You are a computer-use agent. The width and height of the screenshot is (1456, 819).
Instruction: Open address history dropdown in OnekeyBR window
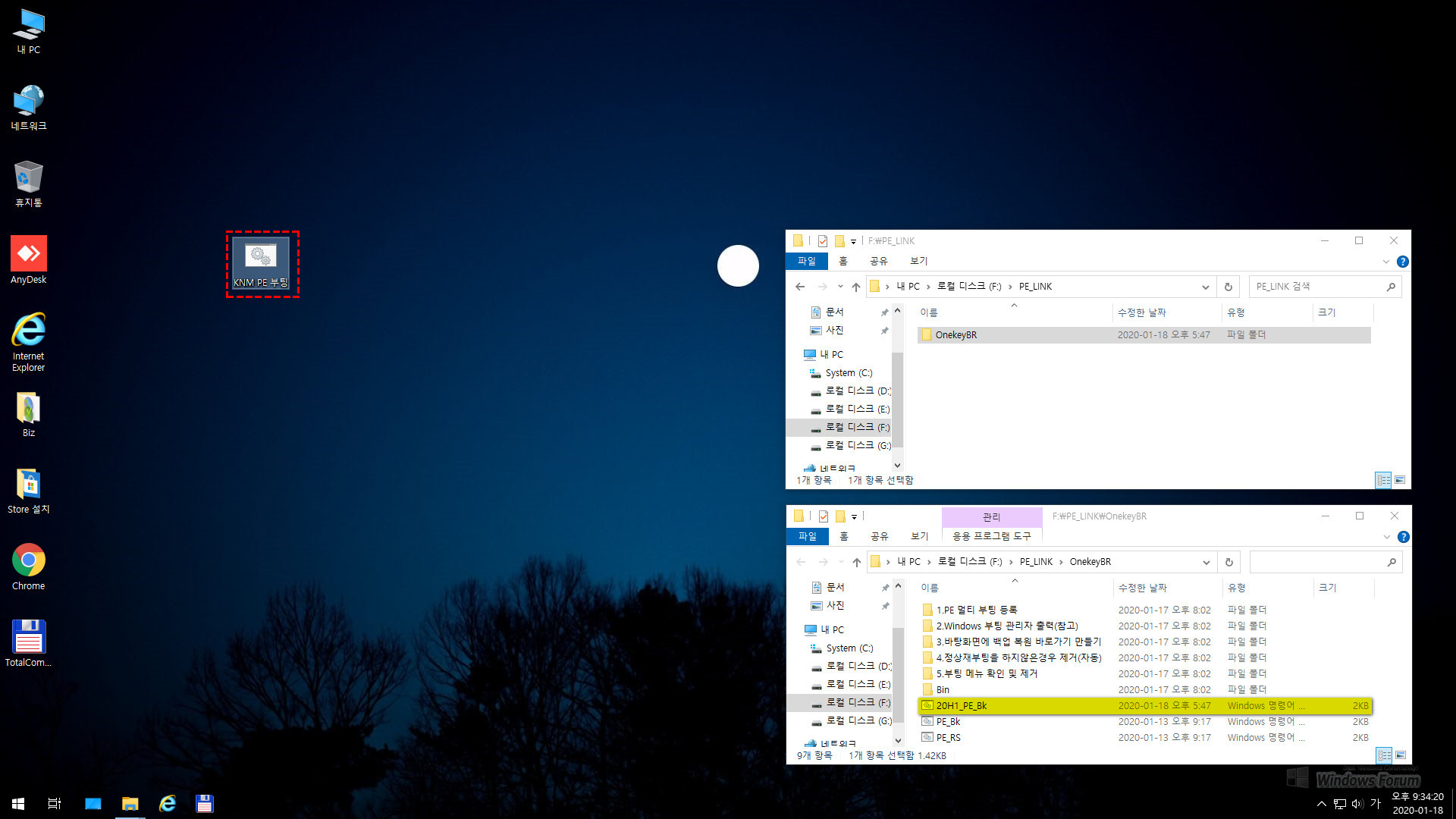coord(1206,562)
